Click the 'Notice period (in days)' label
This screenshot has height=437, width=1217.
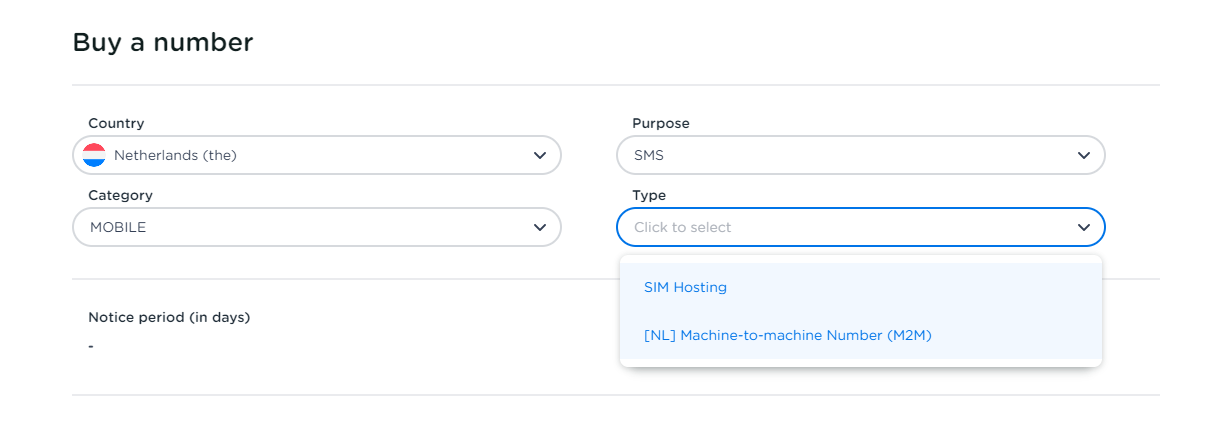(x=169, y=317)
